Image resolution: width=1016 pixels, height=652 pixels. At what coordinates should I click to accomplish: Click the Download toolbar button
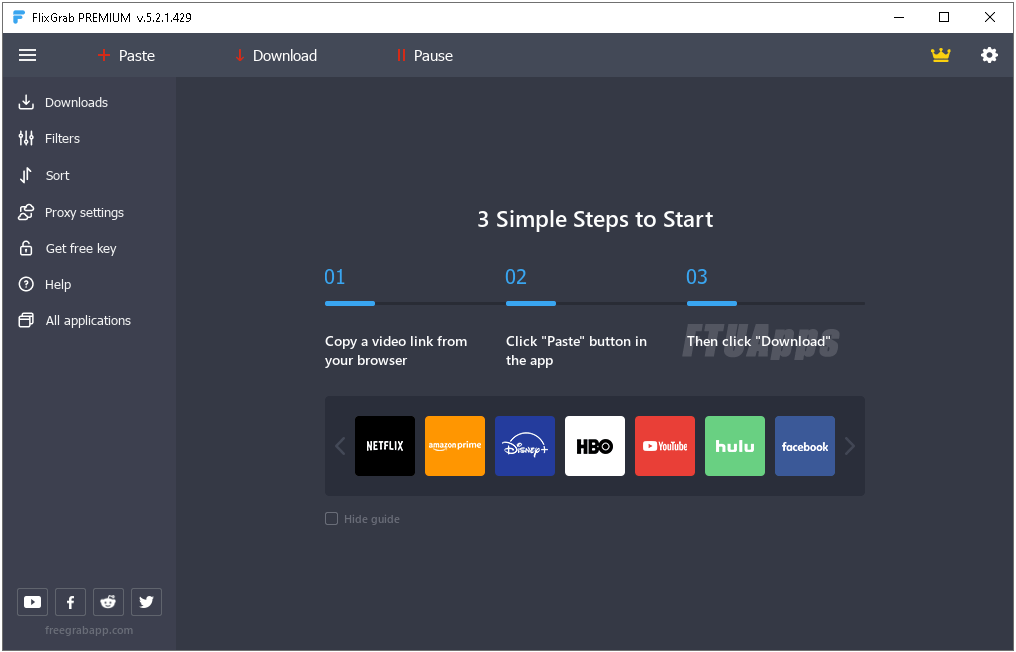(276, 56)
